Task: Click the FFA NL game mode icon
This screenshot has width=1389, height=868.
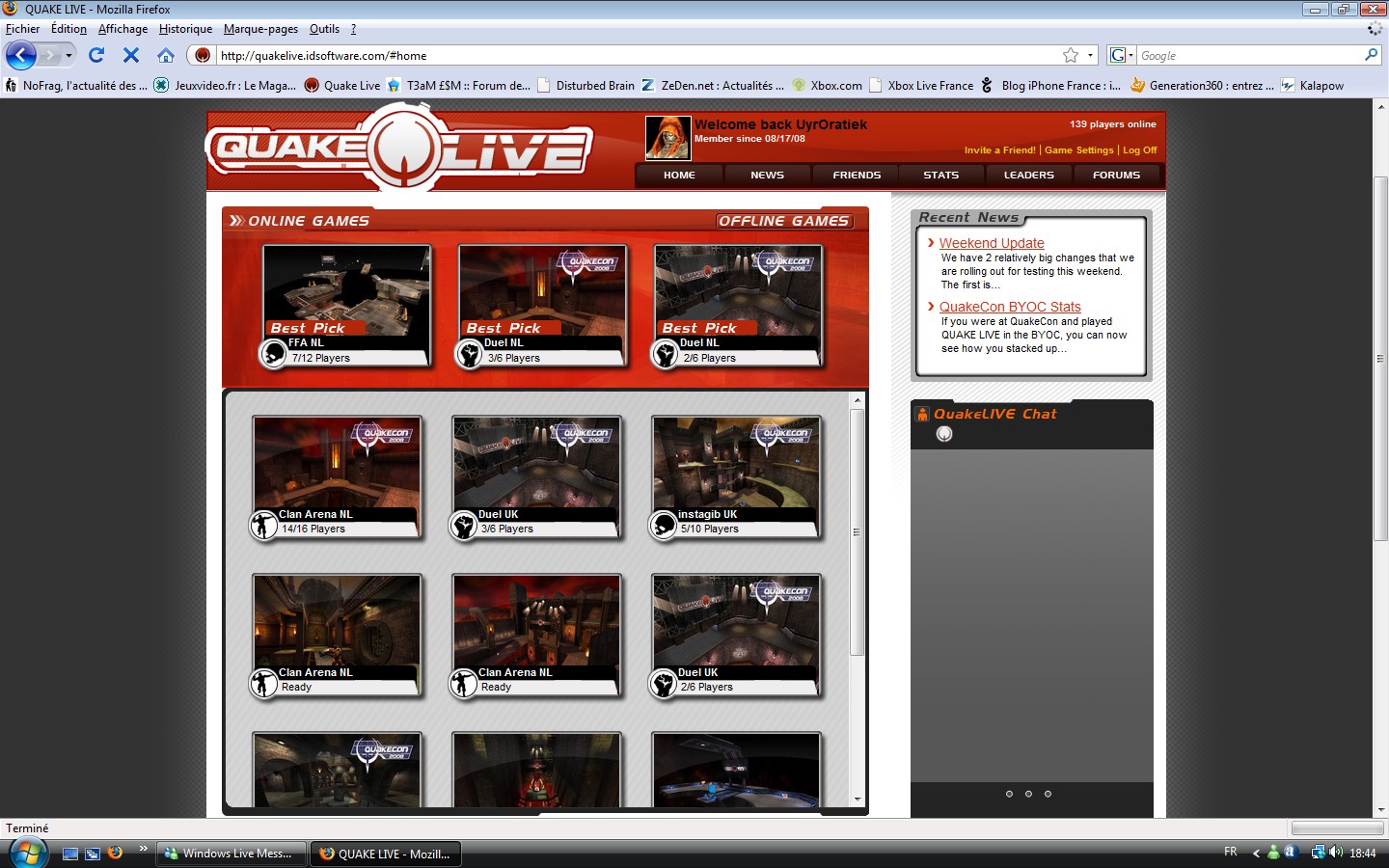Action: [274, 354]
